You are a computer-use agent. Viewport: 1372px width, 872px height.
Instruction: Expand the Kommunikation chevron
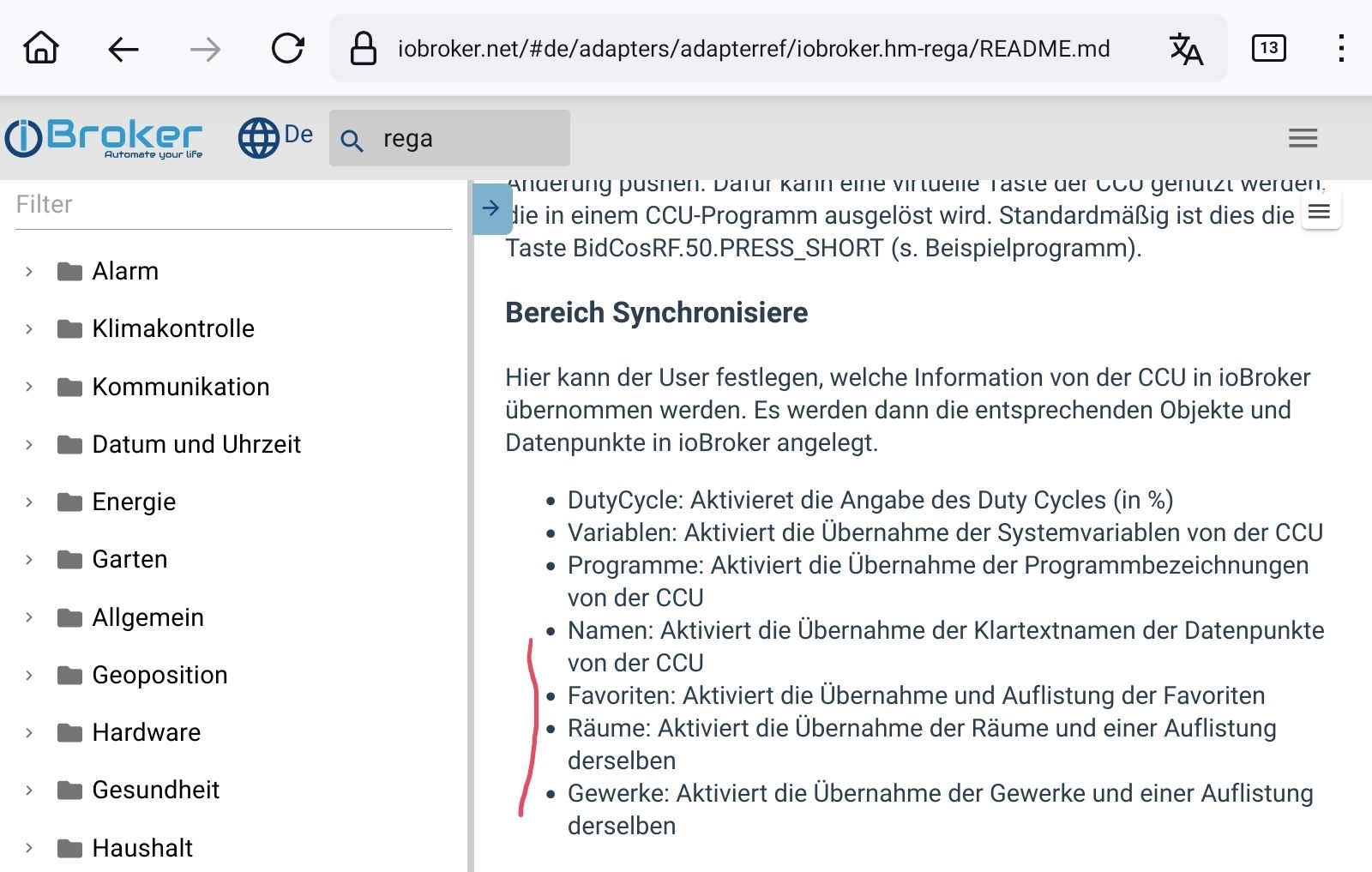pos(29,387)
